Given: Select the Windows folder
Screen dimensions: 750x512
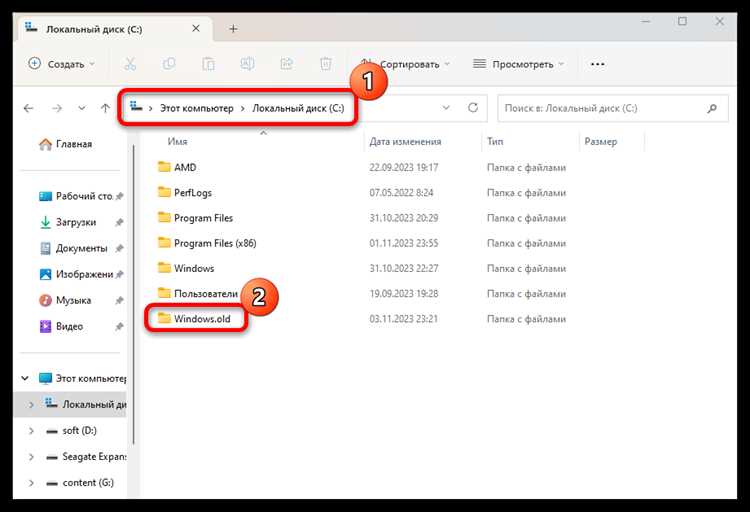Looking at the screenshot, I should coord(186,268).
